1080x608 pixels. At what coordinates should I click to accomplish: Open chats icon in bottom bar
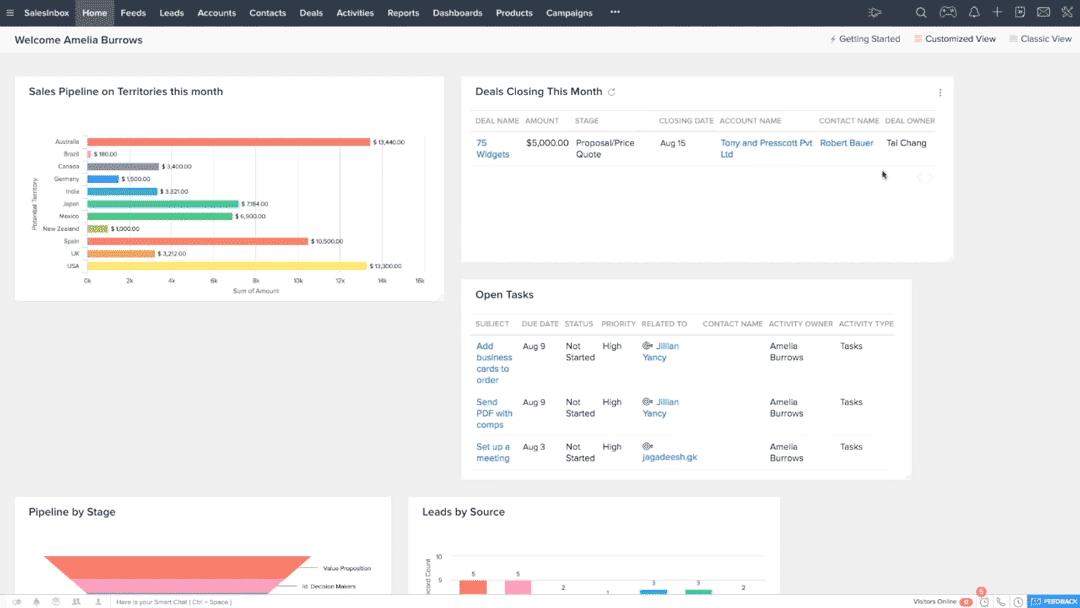[x=17, y=602]
